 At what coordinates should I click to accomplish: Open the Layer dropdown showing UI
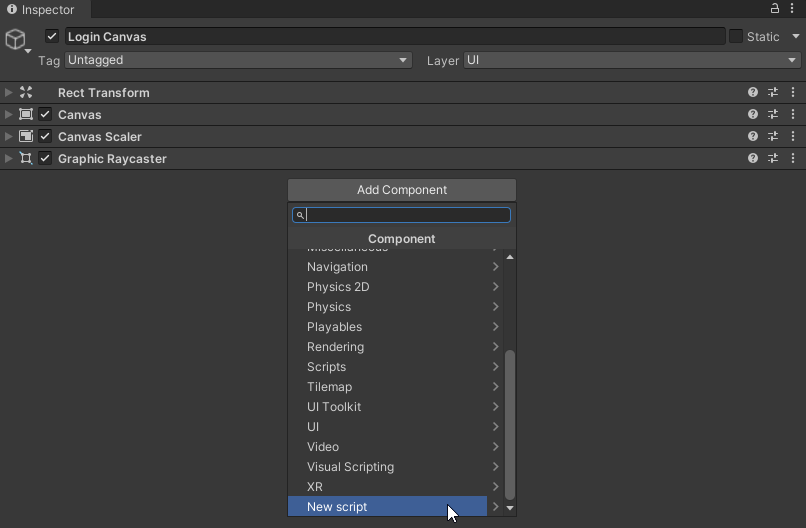click(631, 60)
